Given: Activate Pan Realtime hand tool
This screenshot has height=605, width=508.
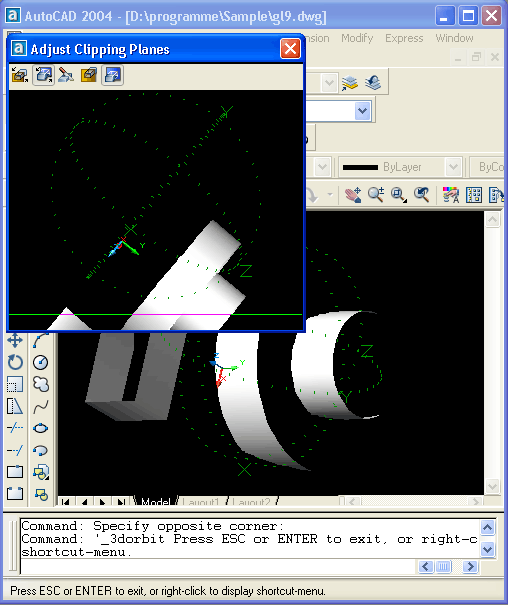Looking at the screenshot, I should 353,194.
